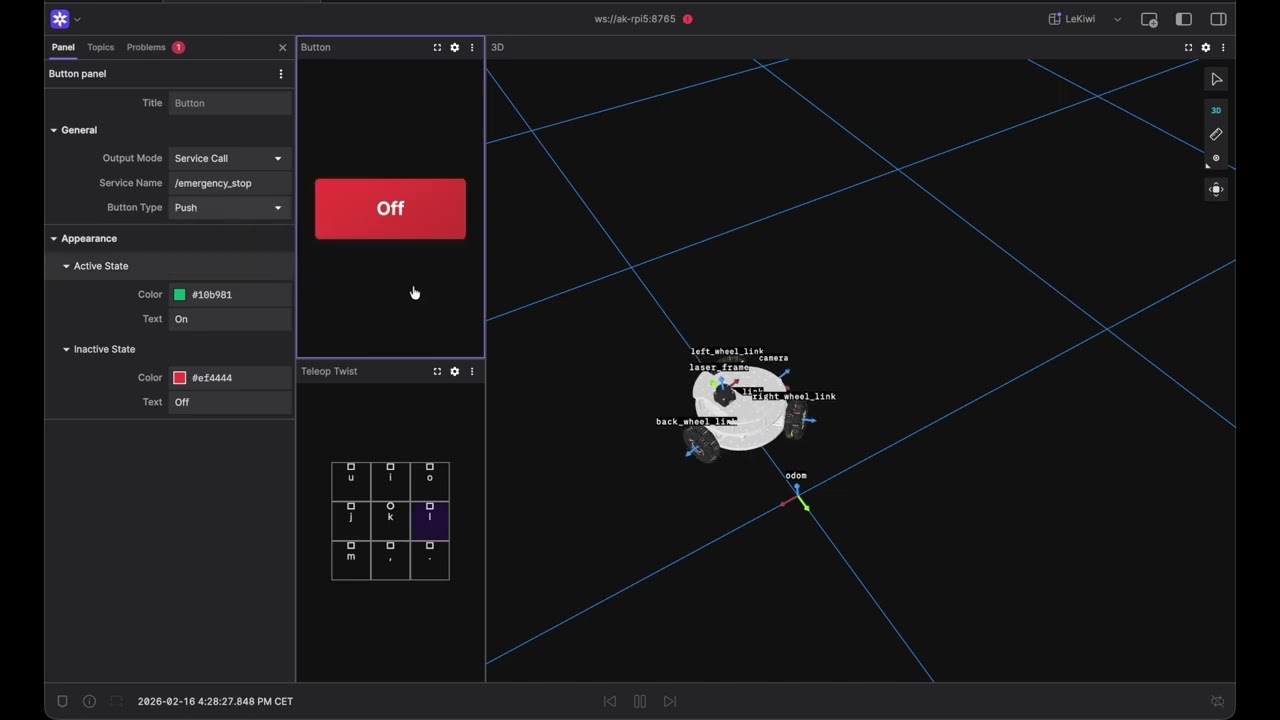Screen dimensions: 1280x720
Task: Open the data source info icon
Action: click(89, 701)
